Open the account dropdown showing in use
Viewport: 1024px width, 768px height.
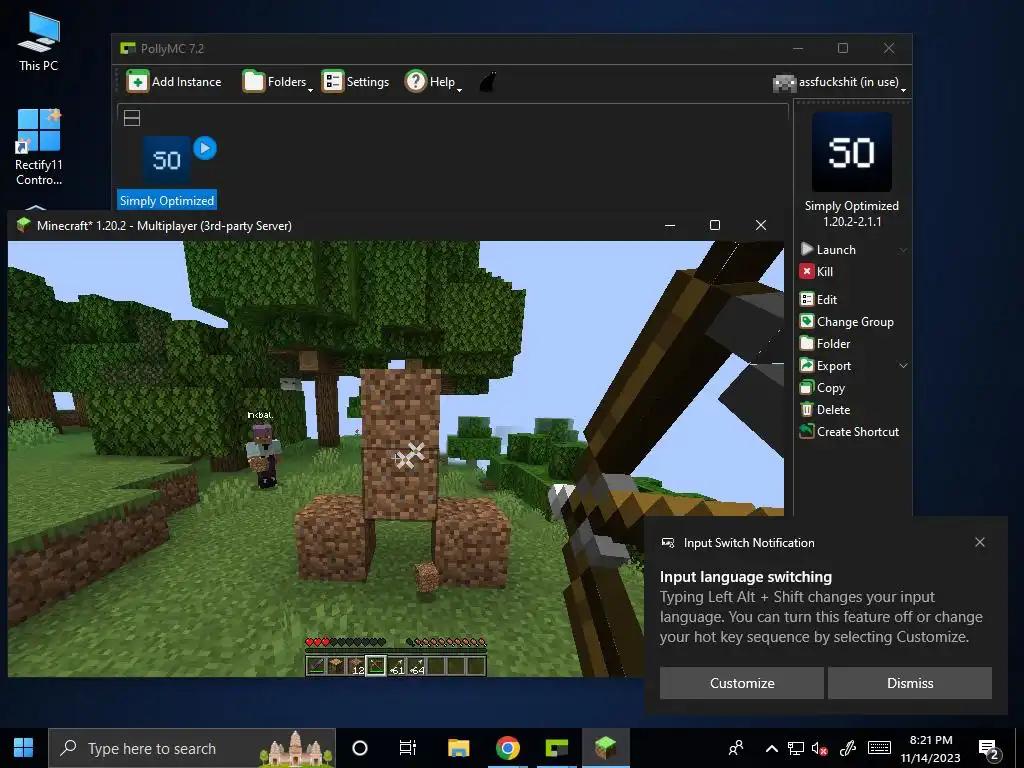coord(840,82)
